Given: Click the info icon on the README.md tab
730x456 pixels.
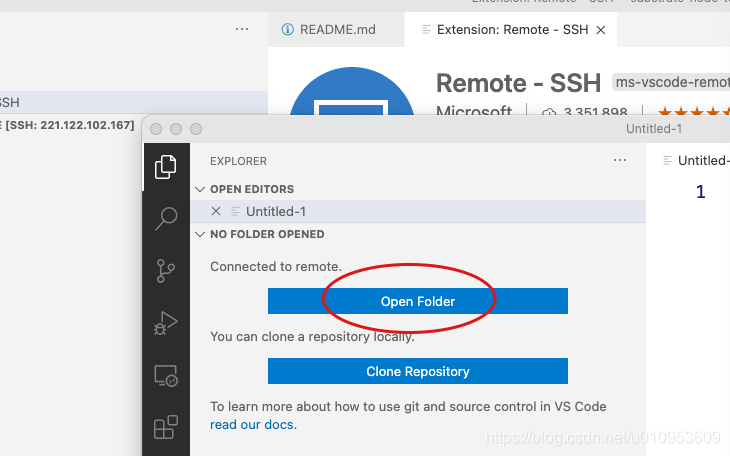Looking at the screenshot, I should click(x=288, y=29).
